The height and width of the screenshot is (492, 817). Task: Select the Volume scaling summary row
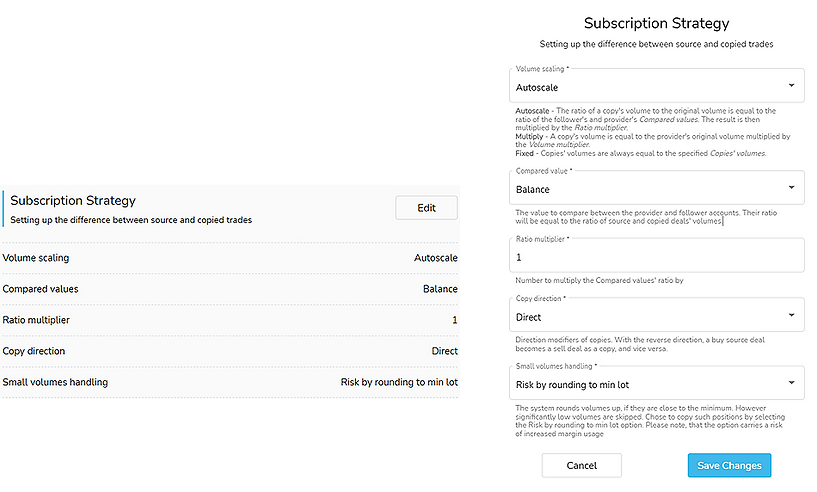coord(230,258)
